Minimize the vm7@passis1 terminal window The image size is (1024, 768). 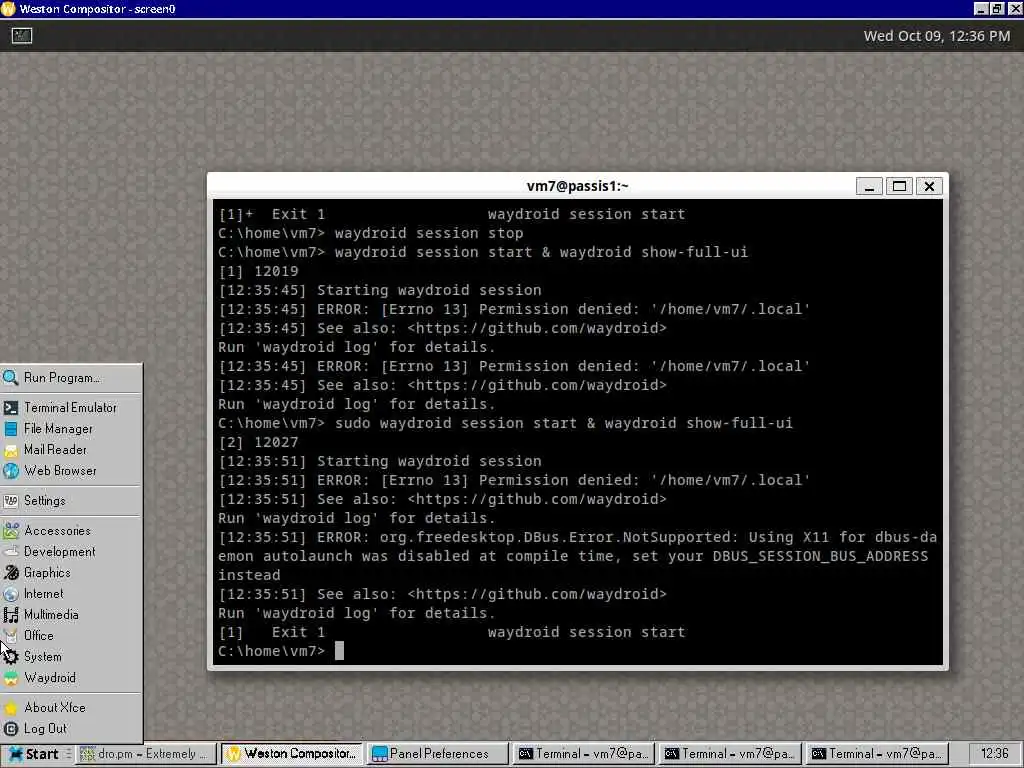869,186
